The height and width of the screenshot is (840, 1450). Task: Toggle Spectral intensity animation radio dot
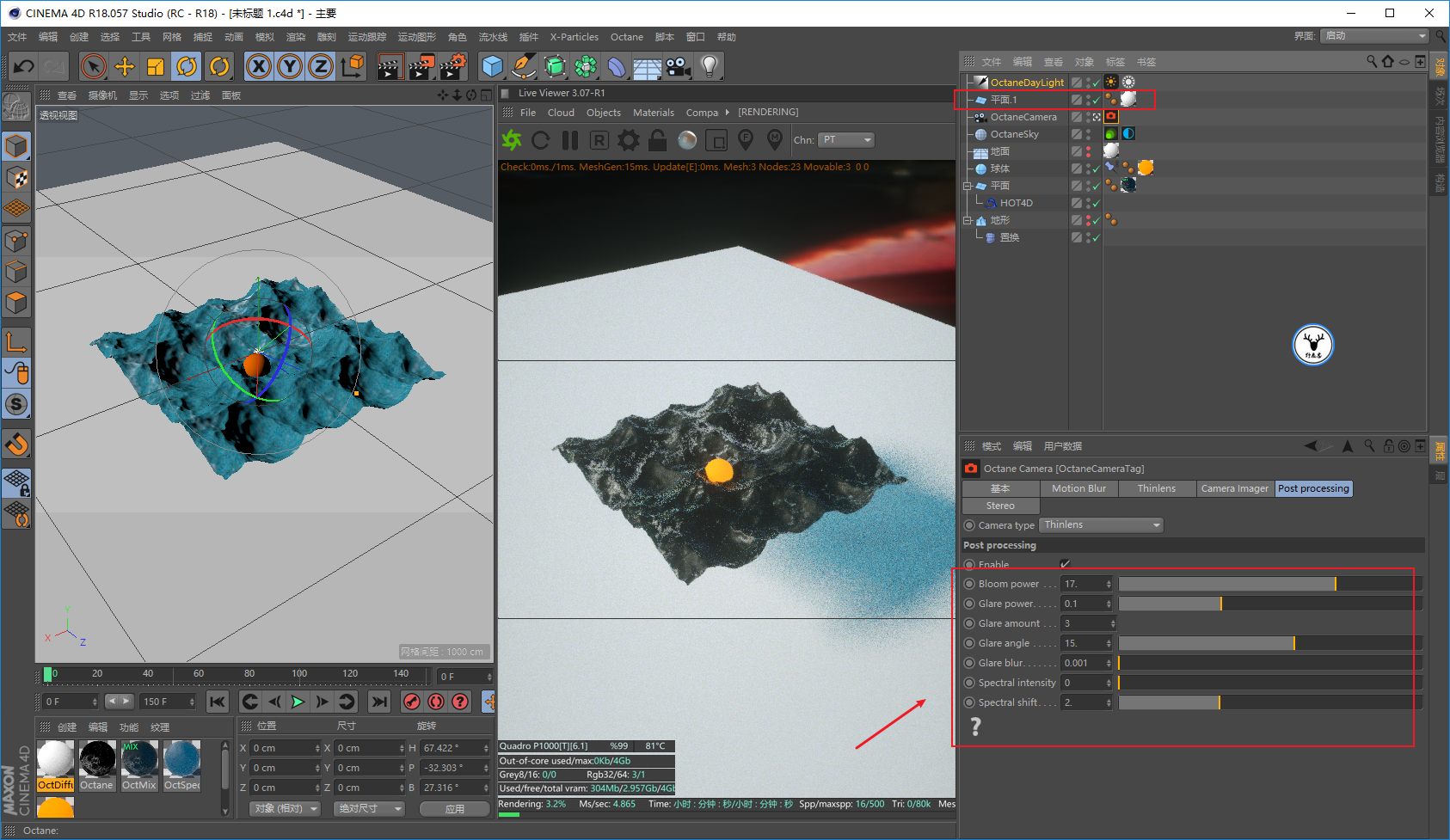pos(969,683)
